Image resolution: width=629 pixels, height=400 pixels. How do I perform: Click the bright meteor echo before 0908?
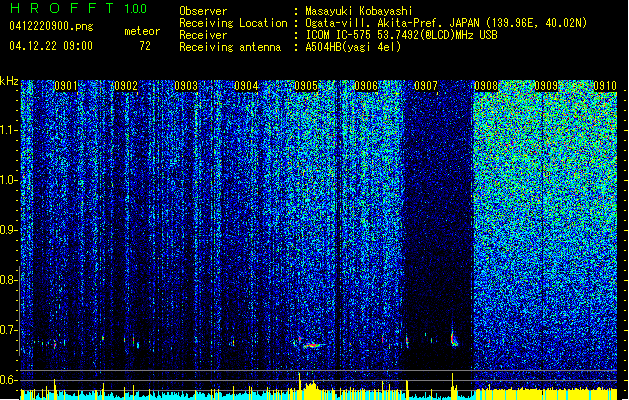pyautogui.click(x=454, y=338)
